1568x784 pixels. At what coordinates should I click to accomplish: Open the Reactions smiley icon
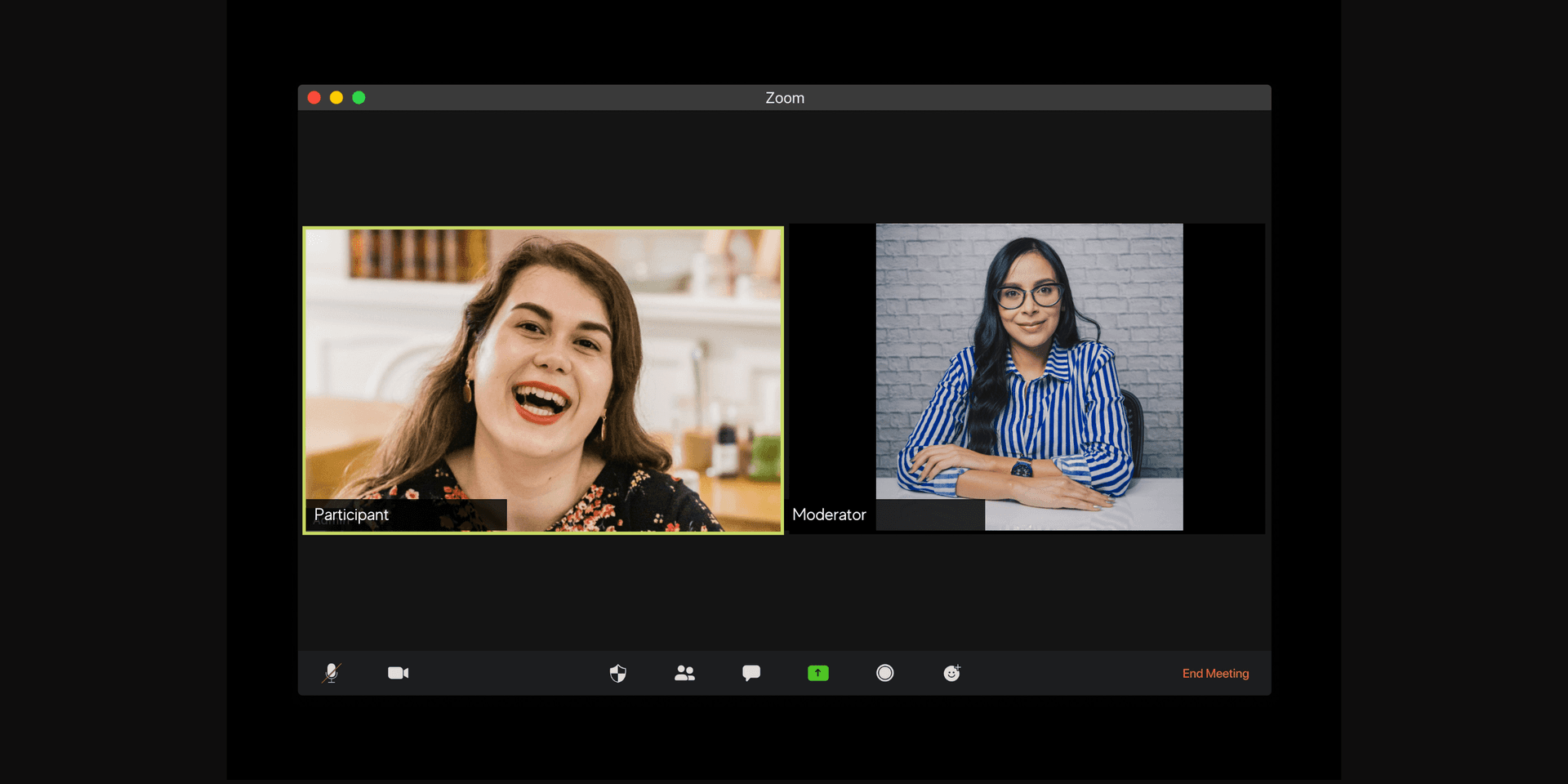[x=951, y=673]
